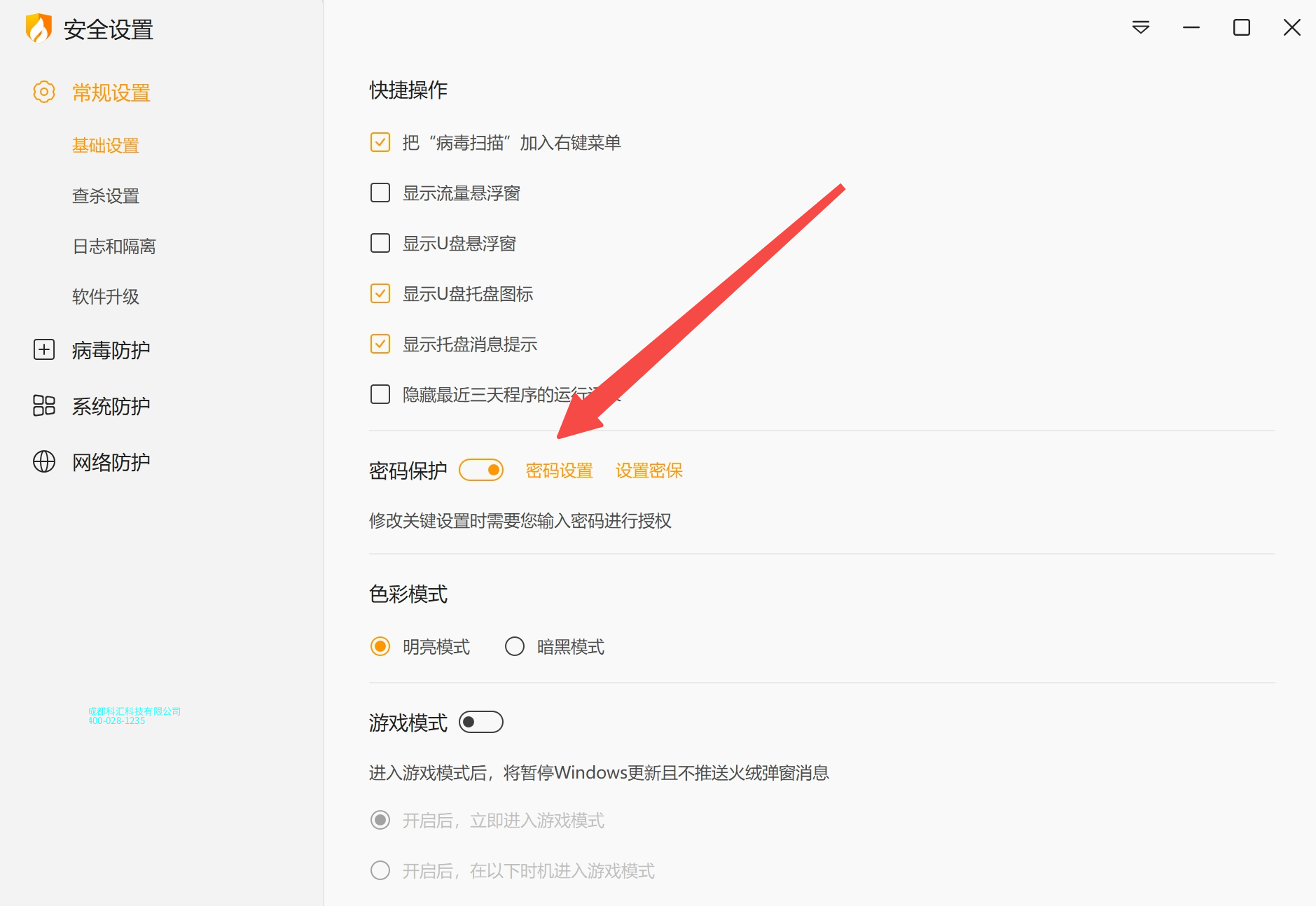1316x906 pixels.
Task: Maximize the settings window
Action: coord(1242,27)
